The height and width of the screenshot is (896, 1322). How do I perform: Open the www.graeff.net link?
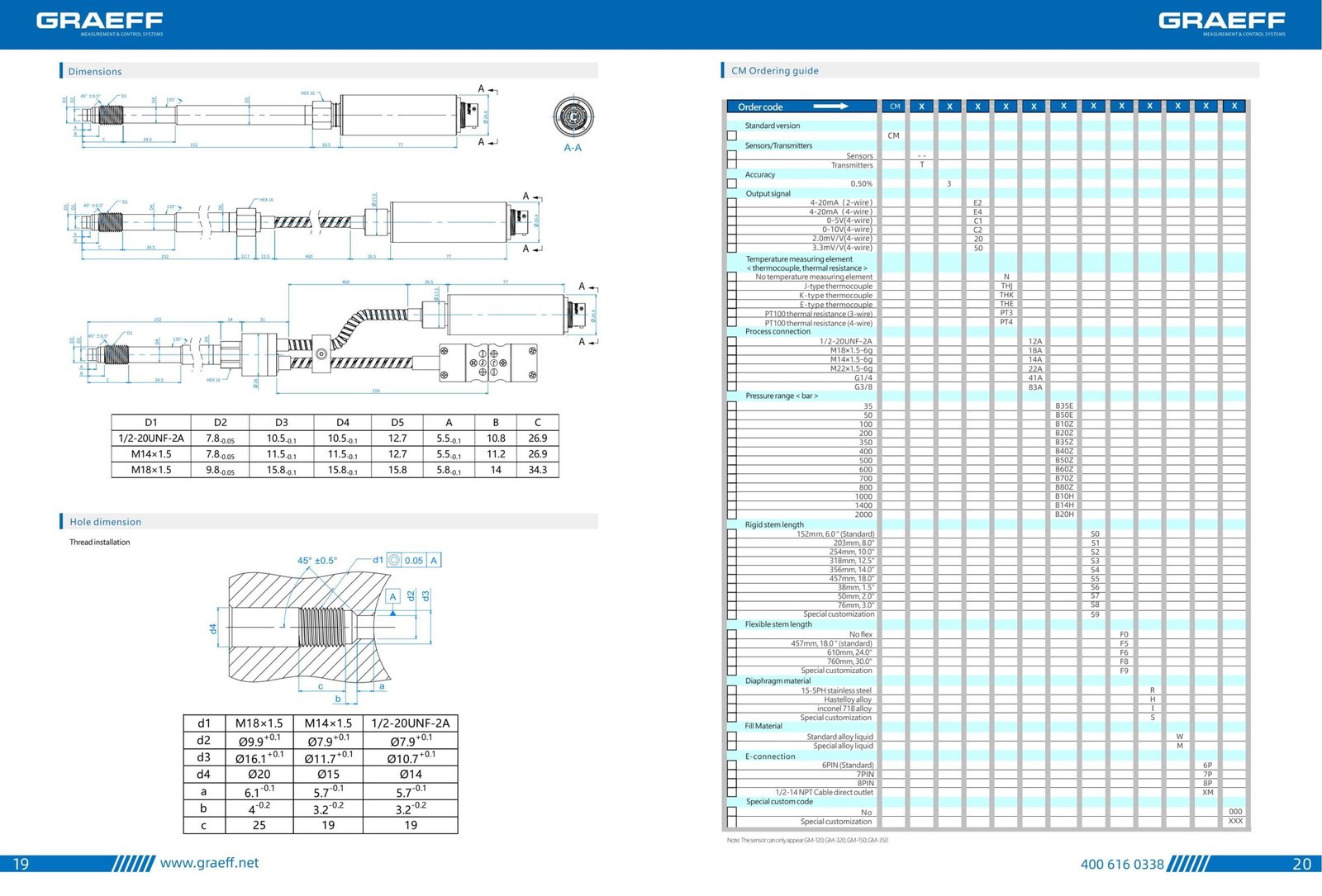coord(209,863)
